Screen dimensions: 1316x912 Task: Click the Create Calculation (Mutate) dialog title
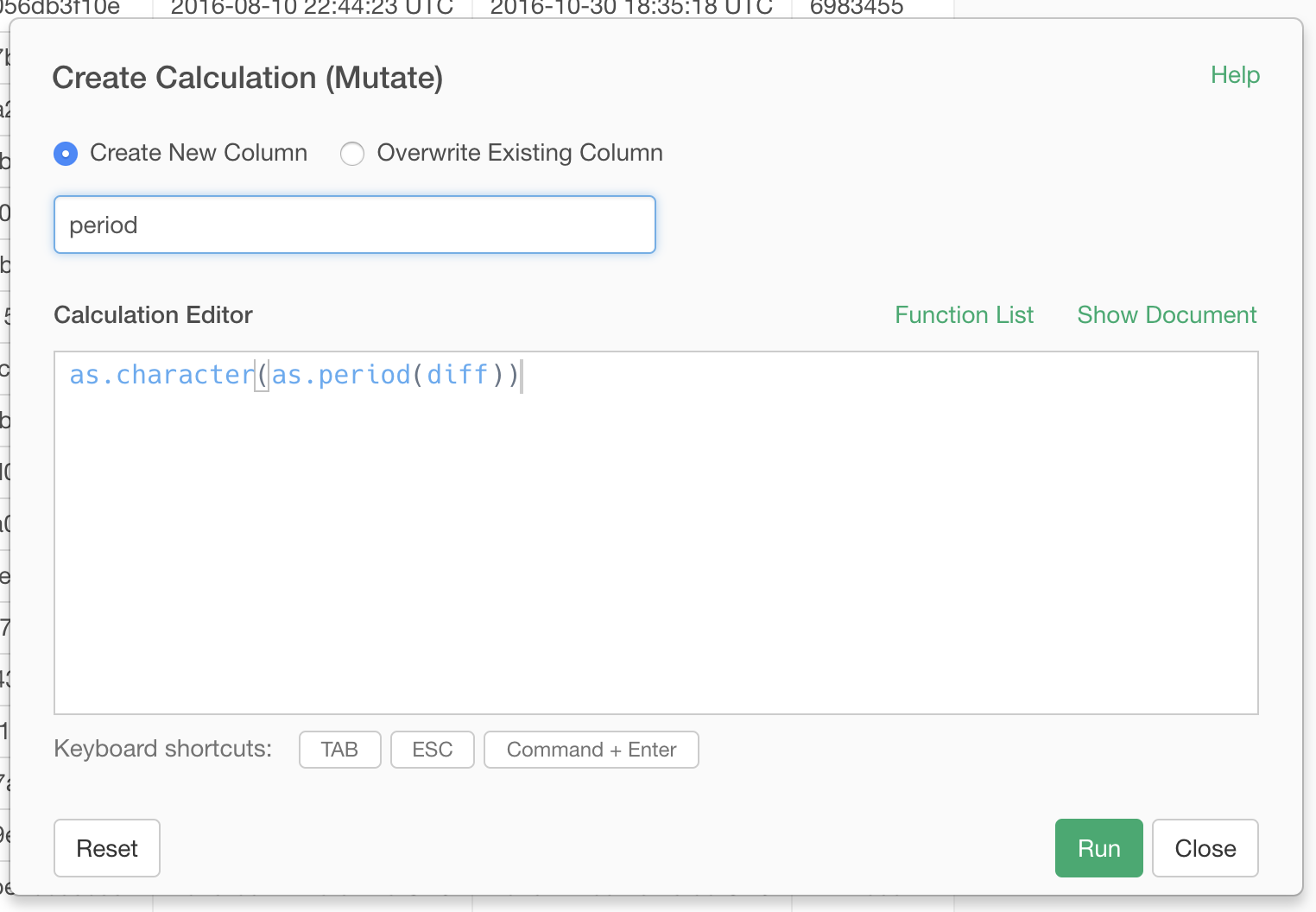coord(248,78)
